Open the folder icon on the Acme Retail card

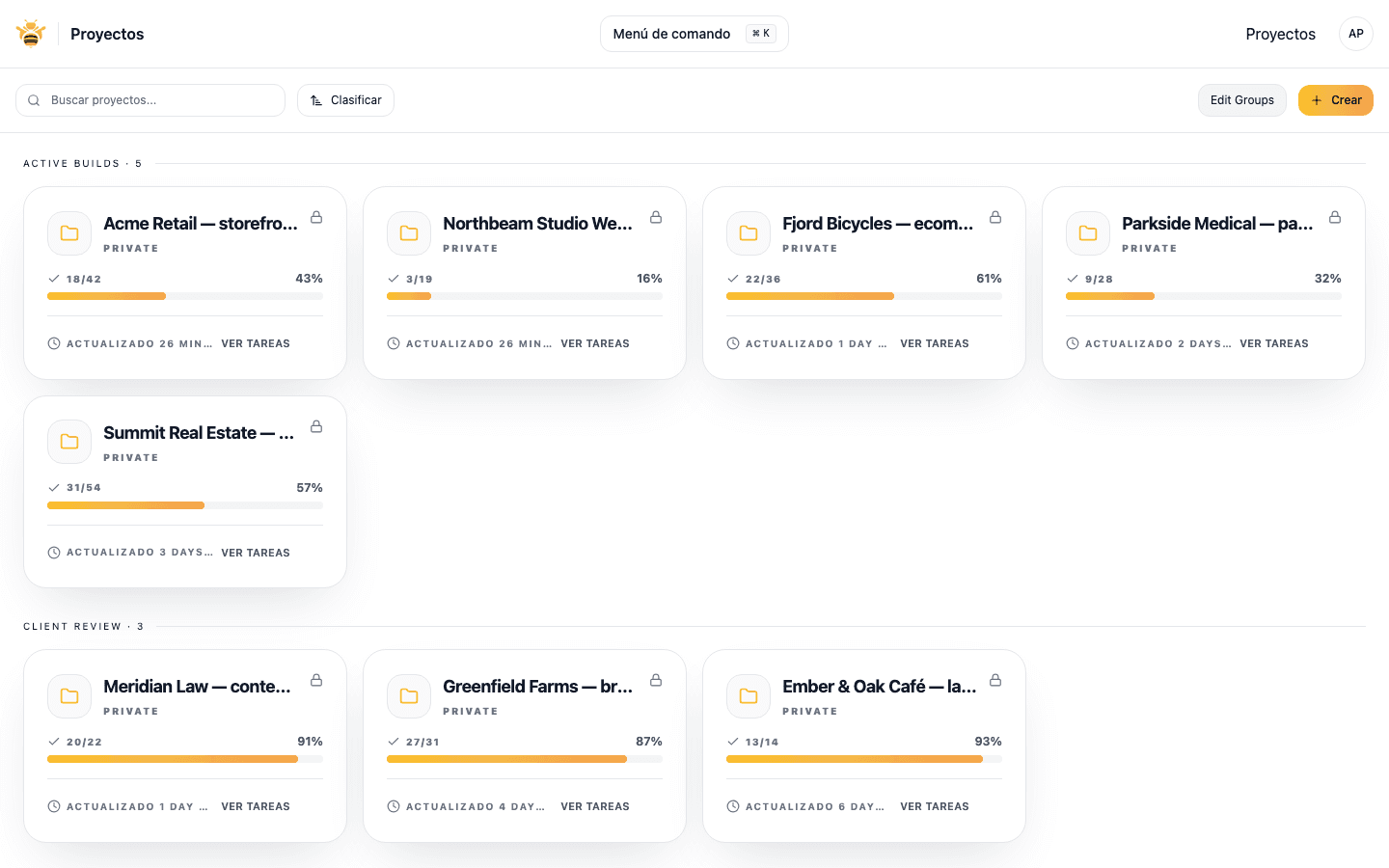tap(68, 232)
